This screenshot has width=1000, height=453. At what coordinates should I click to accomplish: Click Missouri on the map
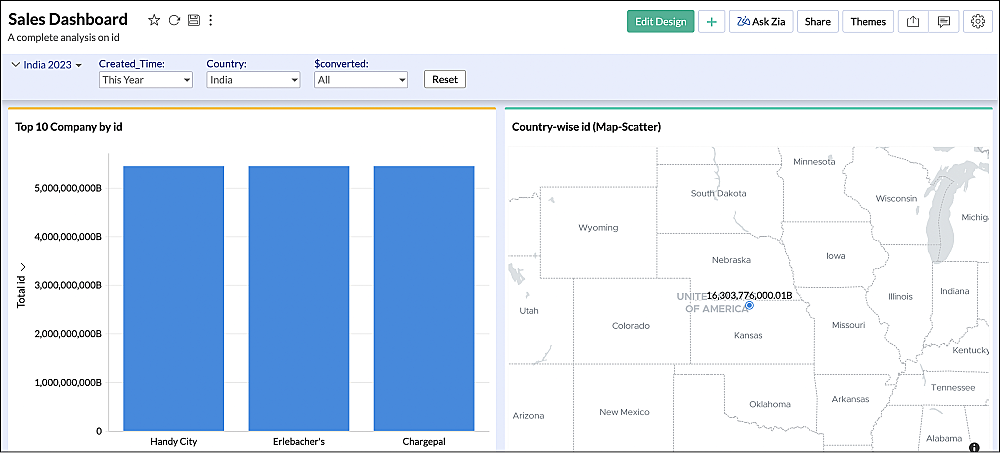[848, 325]
